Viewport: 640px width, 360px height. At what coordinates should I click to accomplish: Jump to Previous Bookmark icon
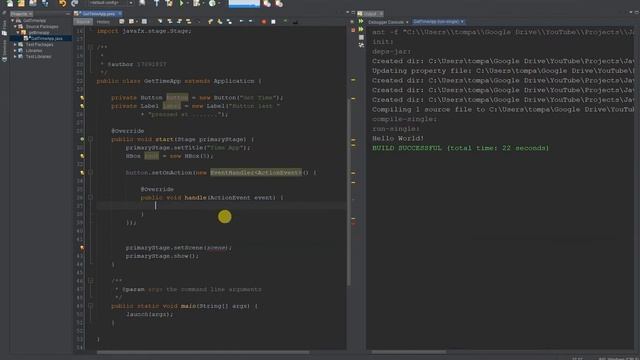click(x=210, y=22)
